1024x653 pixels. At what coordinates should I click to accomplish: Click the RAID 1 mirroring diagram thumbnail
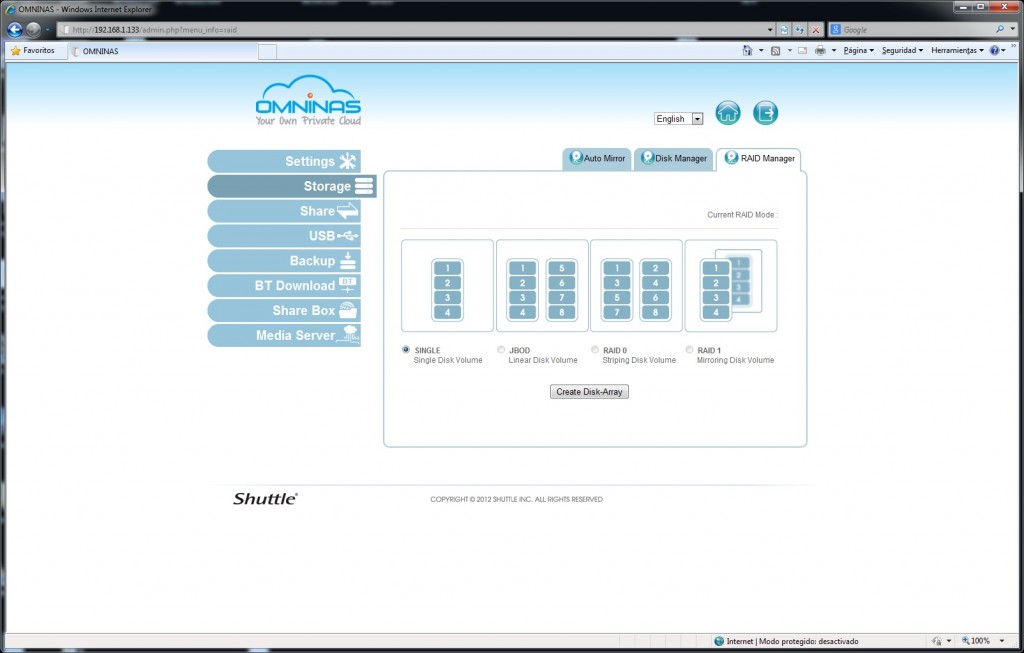pyautogui.click(x=731, y=286)
